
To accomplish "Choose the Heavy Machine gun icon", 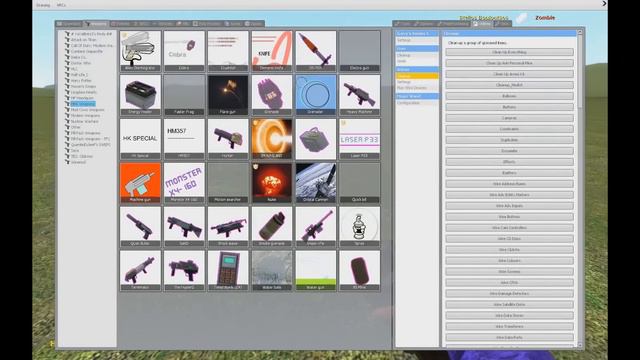I will click(x=360, y=95).
